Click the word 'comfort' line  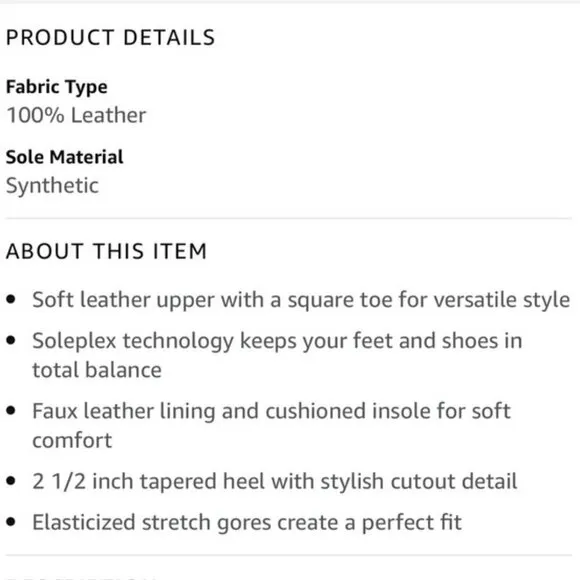(72, 441)
